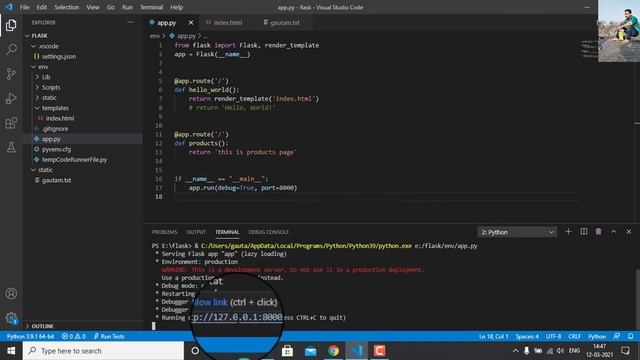The height and width of the screenshot is (360, 640).
Task: Click Spaces: 4 indentation setting
Action: pos(527,336)
